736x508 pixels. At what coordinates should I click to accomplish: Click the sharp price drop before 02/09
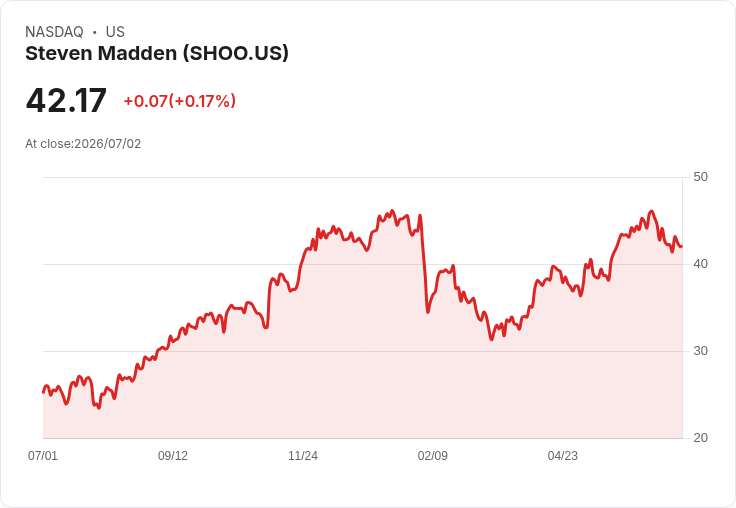(424, 265)
